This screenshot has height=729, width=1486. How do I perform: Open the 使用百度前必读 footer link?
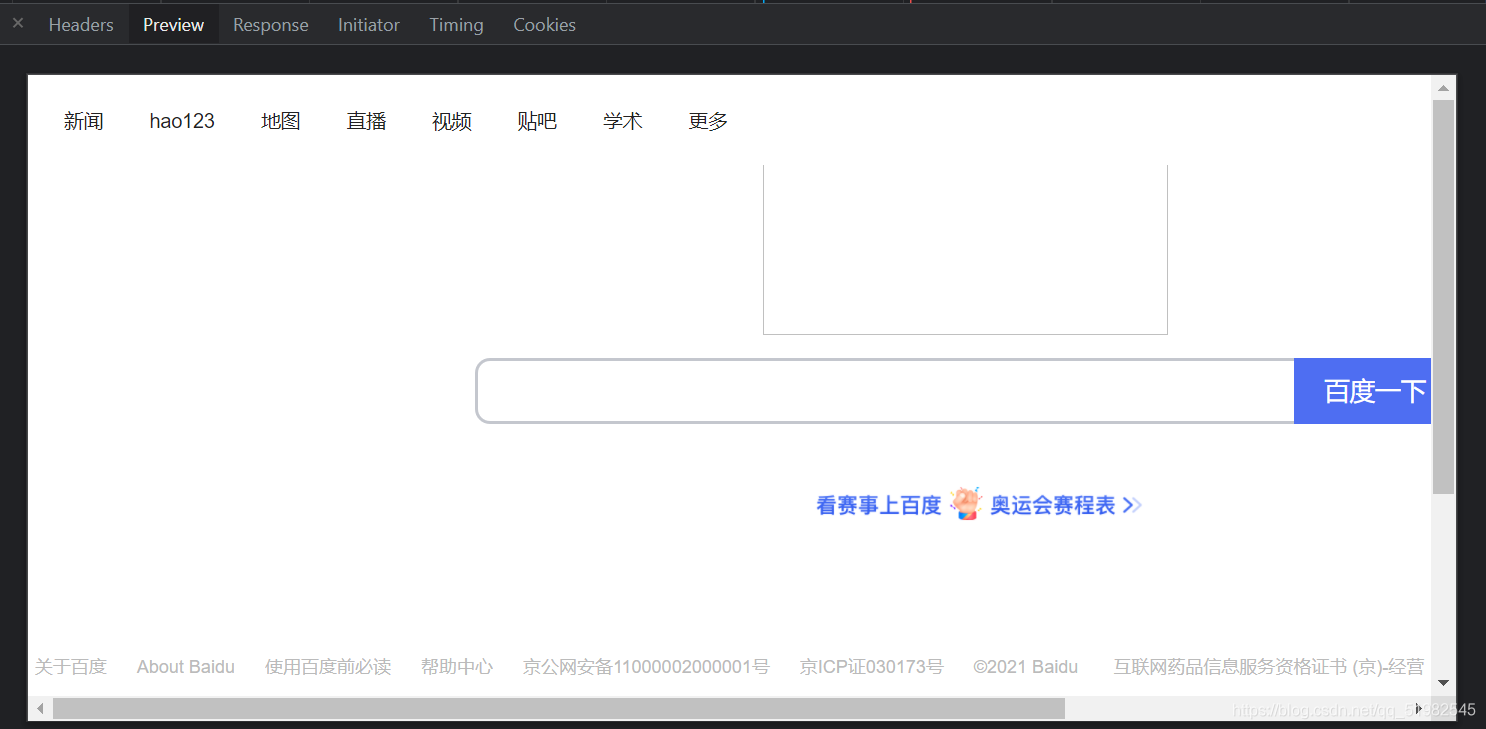pyautogui.click(x=328, y=667)
